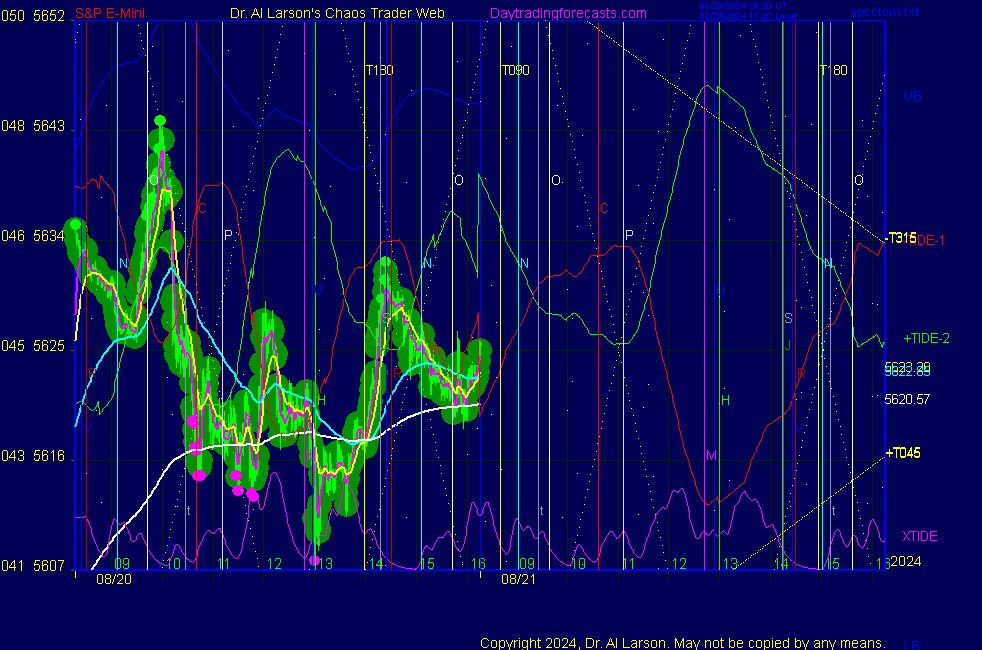This screenshot has height=650, width=982.
Task: Click the Dr. Al Larson's Chaos Trader Web heading
Action: pos(337,13)
